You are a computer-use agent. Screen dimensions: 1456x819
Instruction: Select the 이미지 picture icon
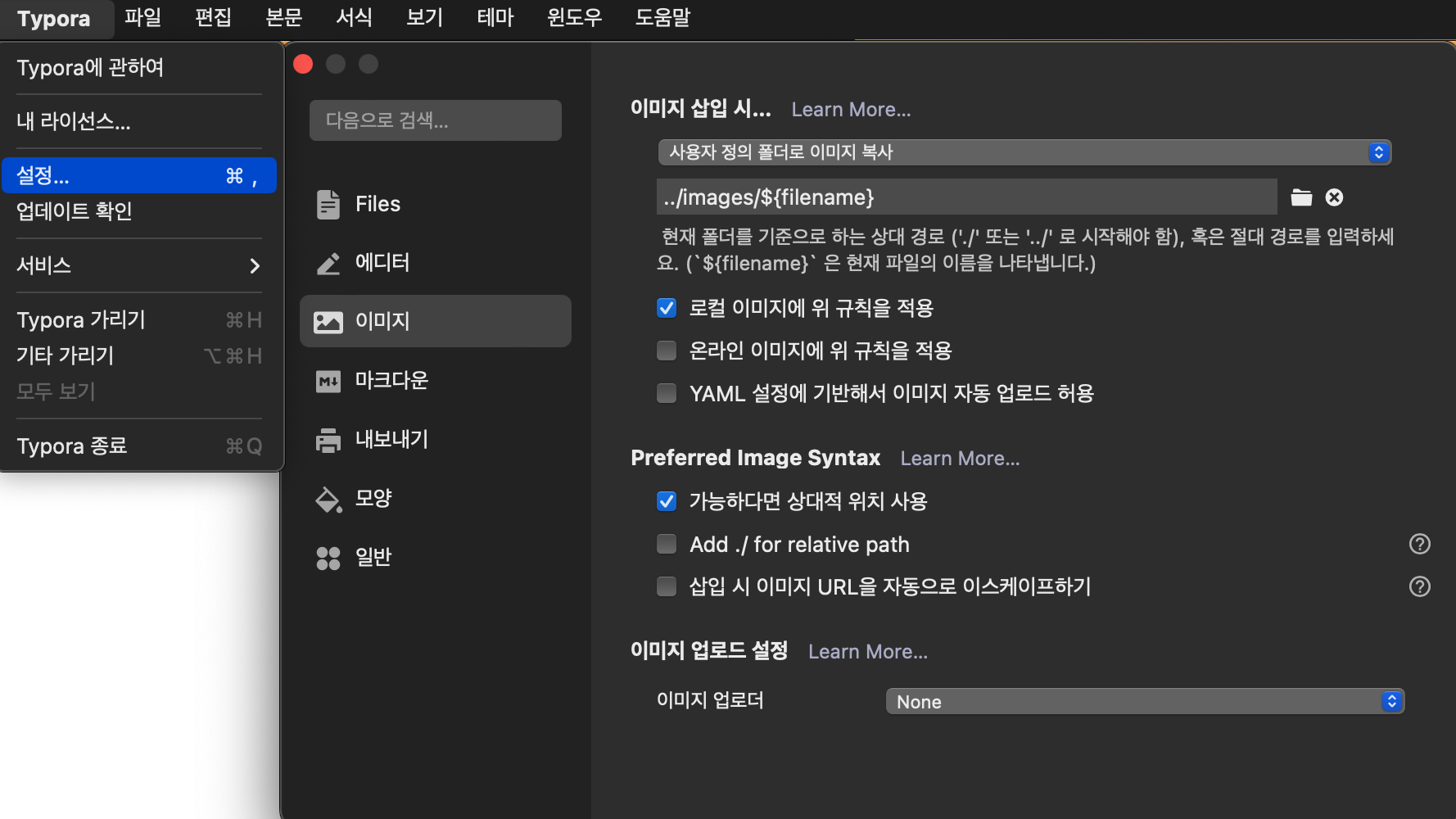(328, 322)
